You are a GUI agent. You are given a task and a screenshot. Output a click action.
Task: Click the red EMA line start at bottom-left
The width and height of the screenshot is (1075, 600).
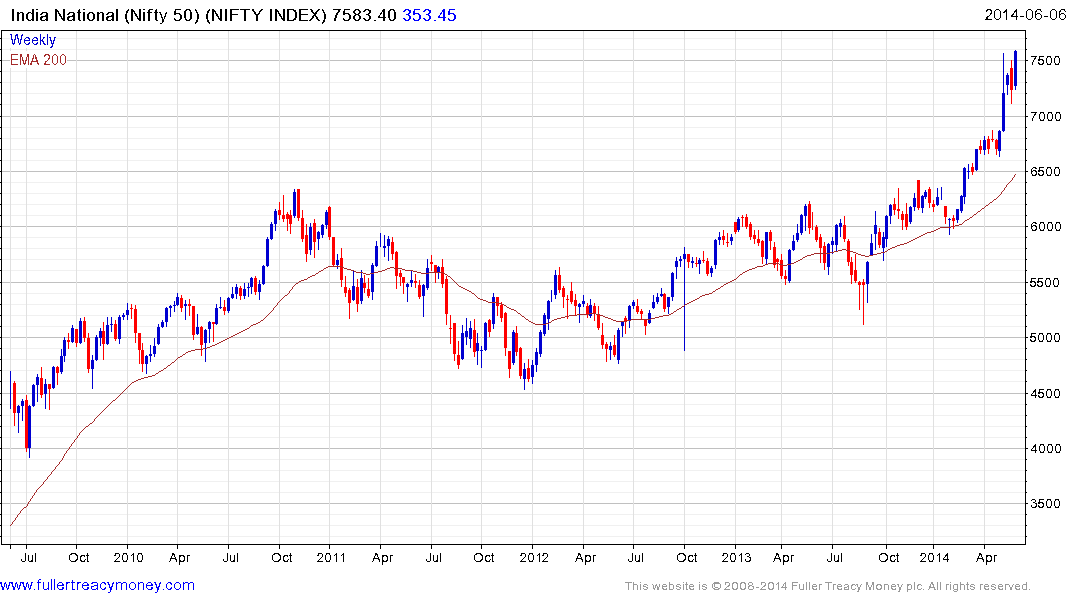click(x=12, y=525)
